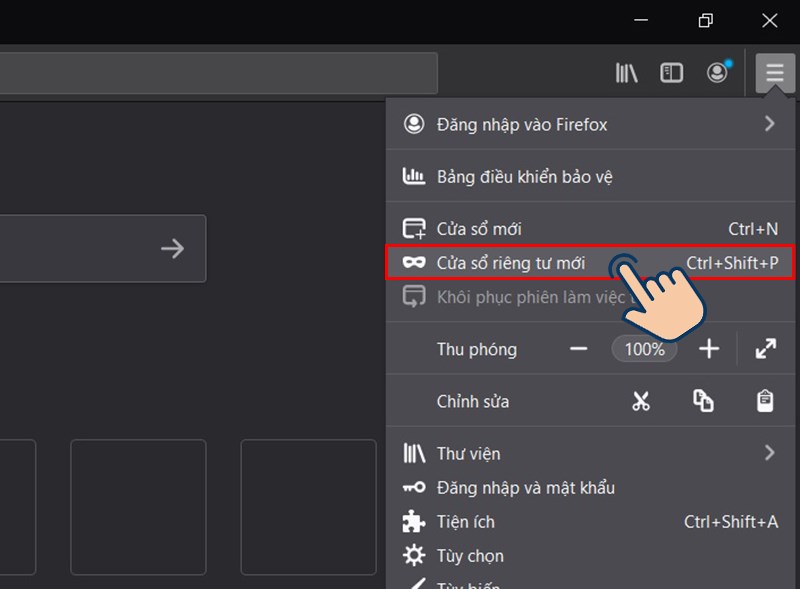Click the Ctrl+Shift+A shortcut text
Screen dimensions: 800x589
(x=731, y=522)
